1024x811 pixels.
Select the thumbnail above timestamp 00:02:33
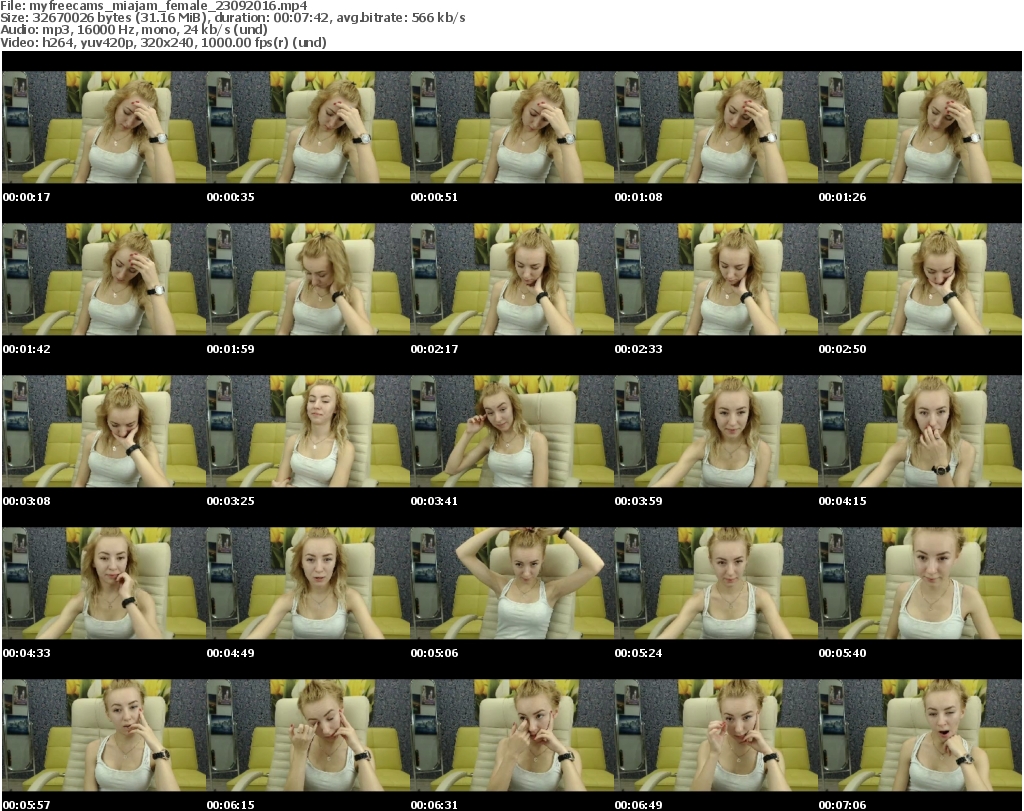pos(715,279)
